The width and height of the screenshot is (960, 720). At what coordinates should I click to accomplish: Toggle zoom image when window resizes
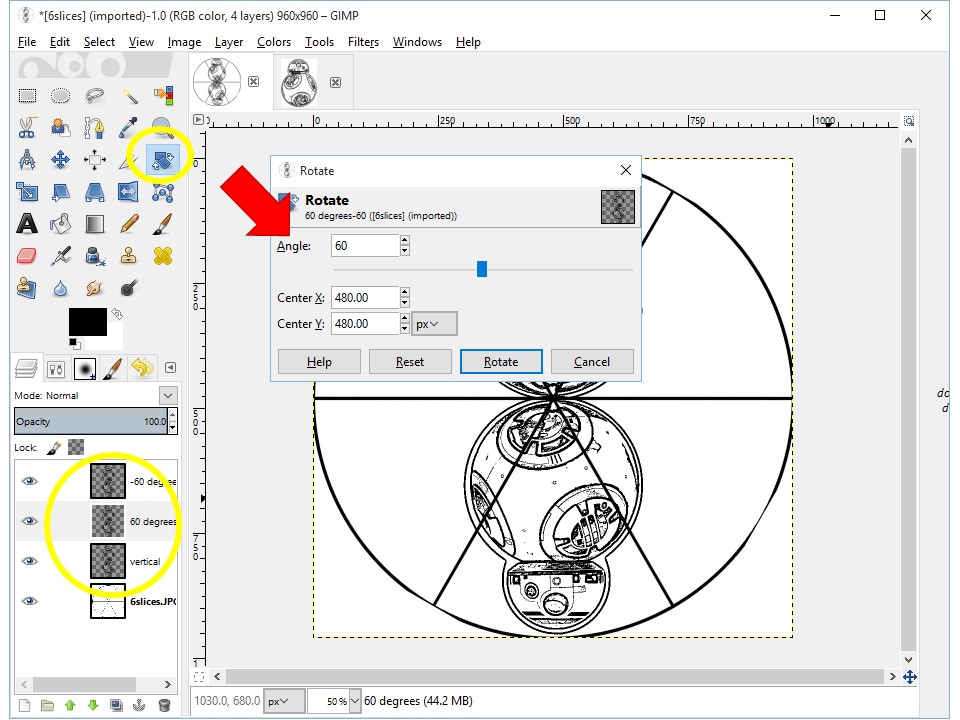click(909, 121)
